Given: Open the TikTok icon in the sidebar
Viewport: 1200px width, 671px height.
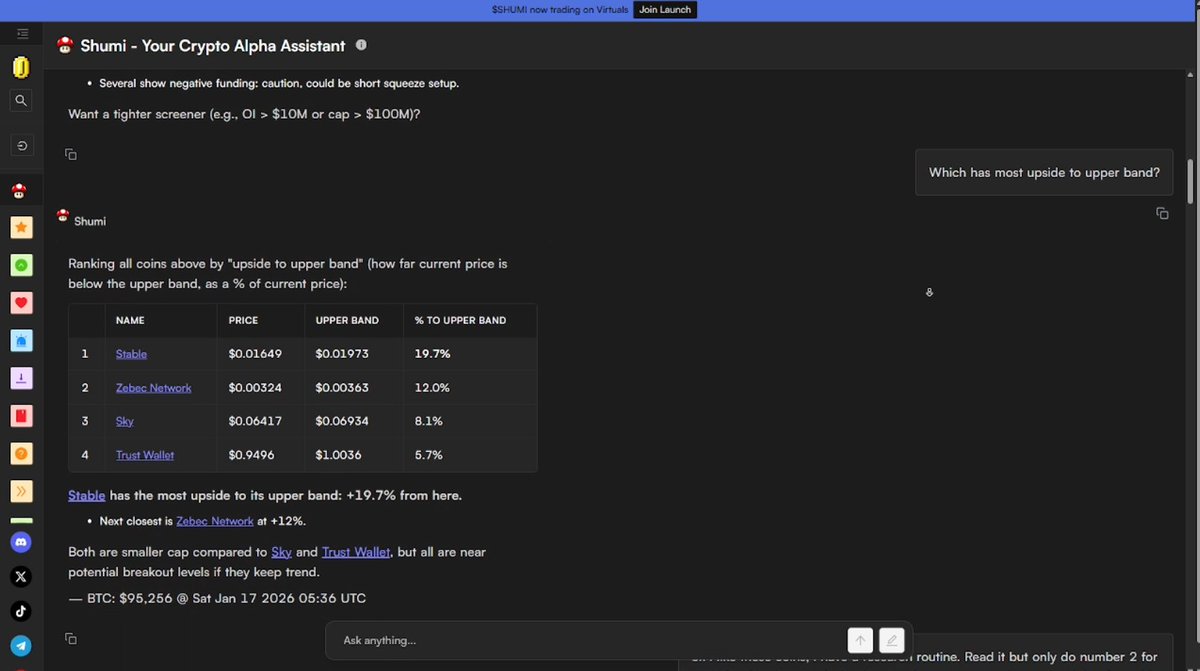Looking at the screenshot, I should tap(21, 611).
